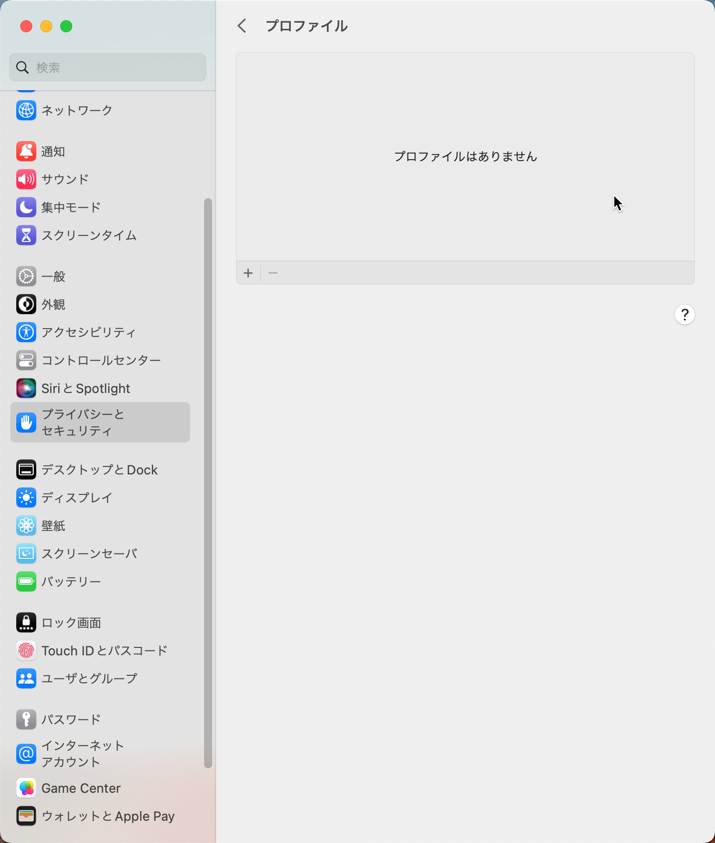Select アクセシビリティ label in sidebar

89,332
